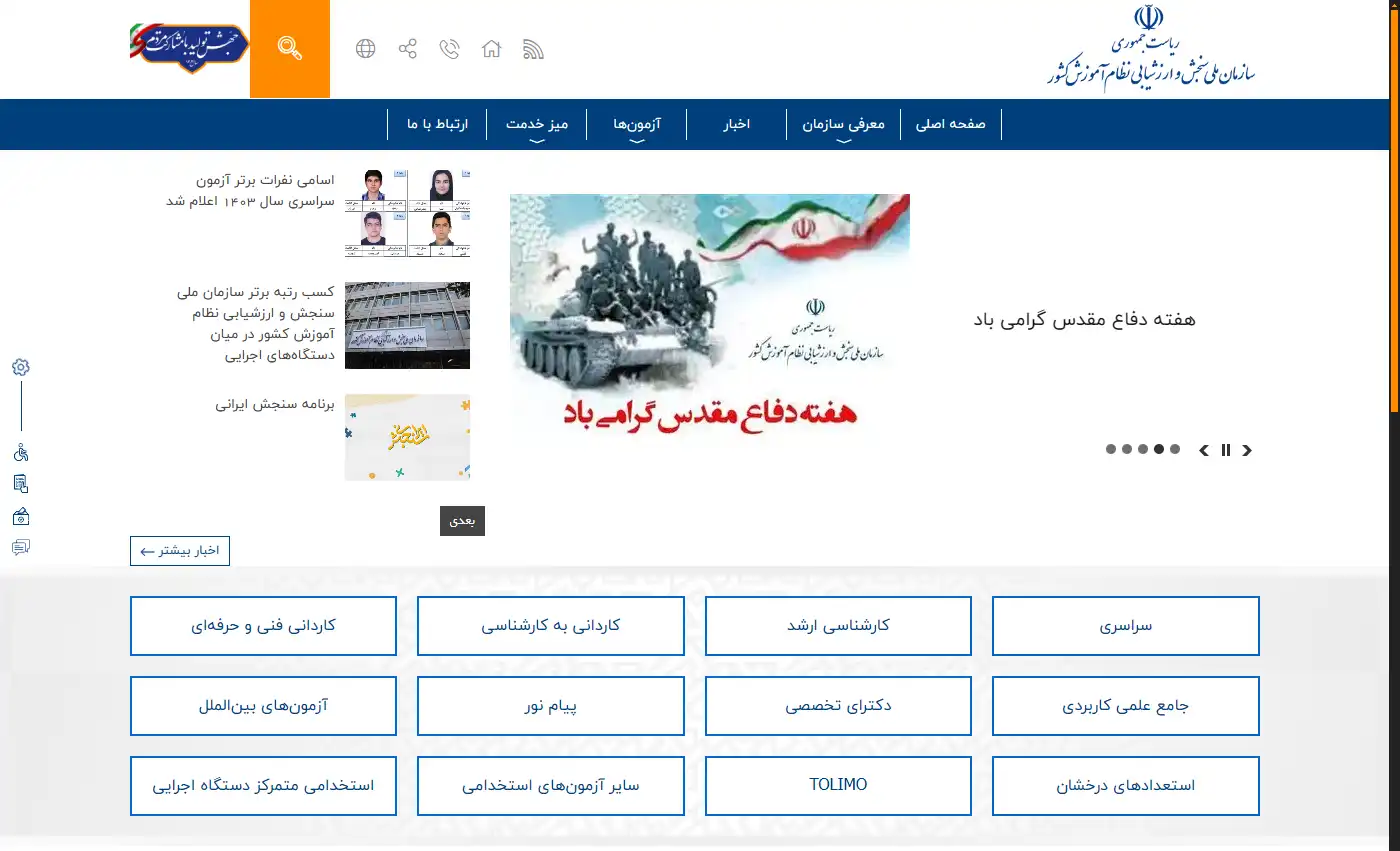Screen dimensions: 1400x851
Task: Click the ballot box icon in sidebar
Action: coord(21,516)
